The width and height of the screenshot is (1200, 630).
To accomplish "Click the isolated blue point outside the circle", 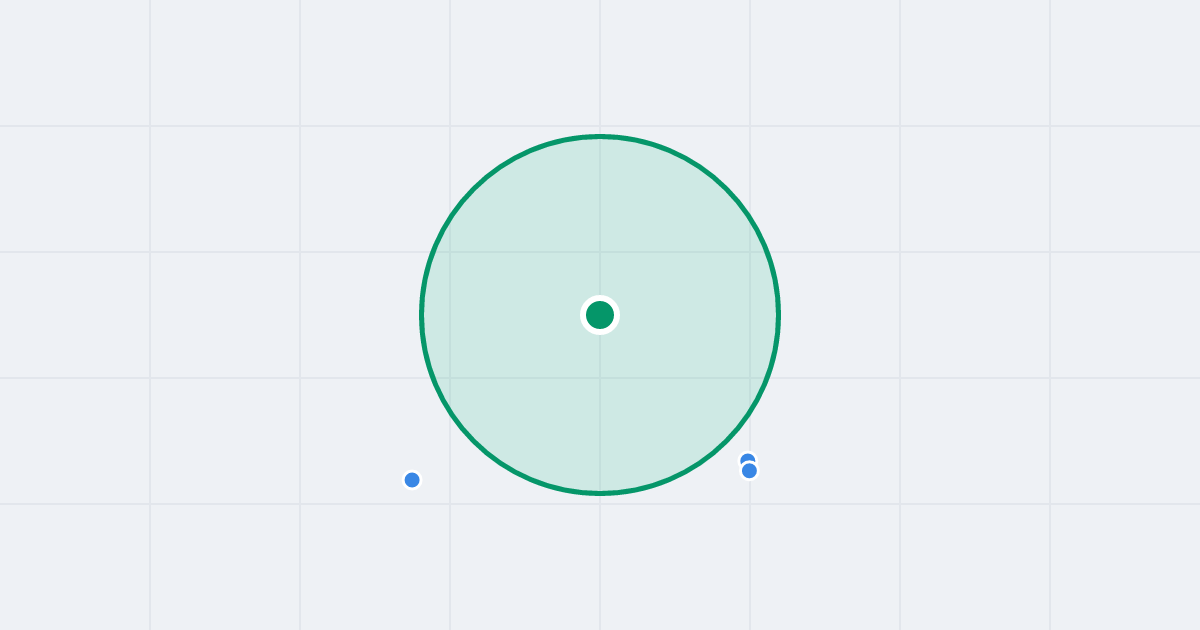I will (x=412, y=480).
